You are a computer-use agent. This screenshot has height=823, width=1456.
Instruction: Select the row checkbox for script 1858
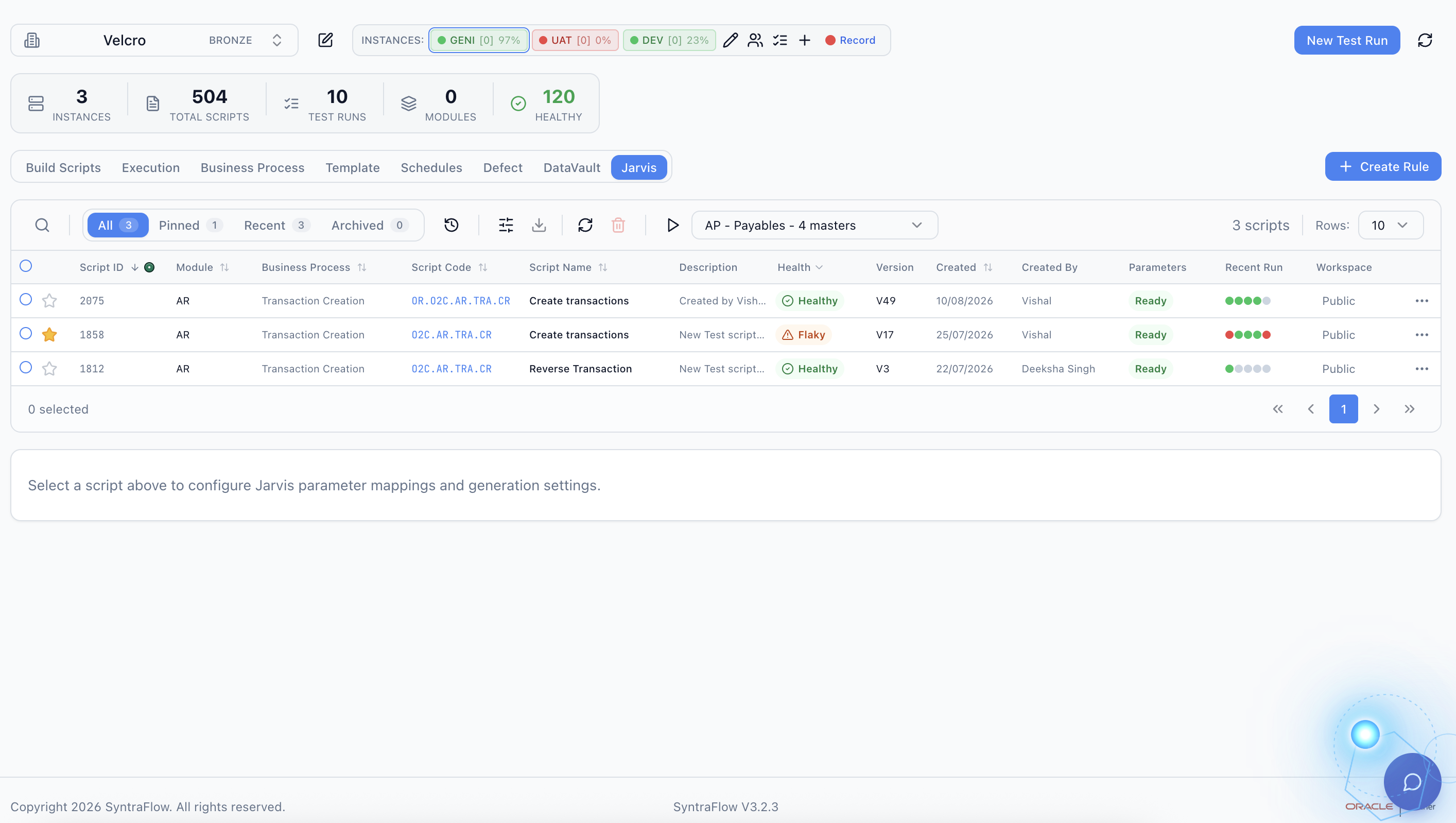pos(26,333)
